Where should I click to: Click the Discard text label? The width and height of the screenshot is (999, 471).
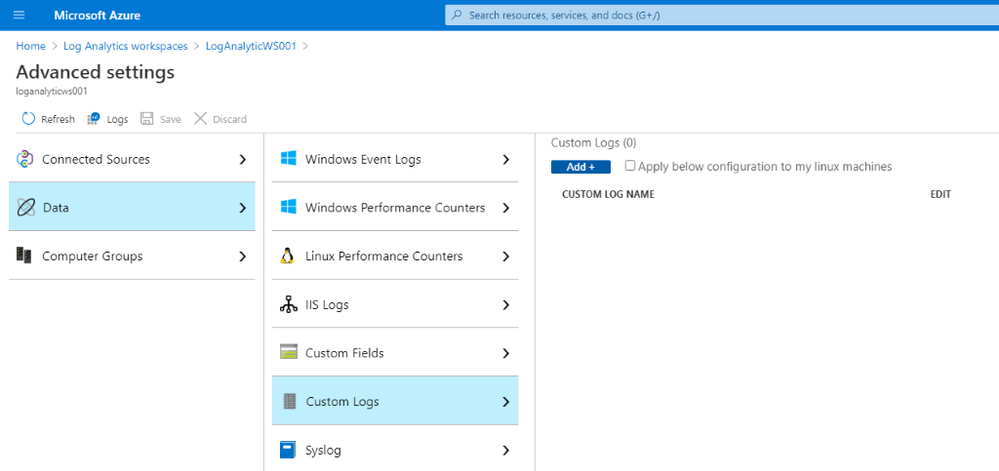coord(229,119)
